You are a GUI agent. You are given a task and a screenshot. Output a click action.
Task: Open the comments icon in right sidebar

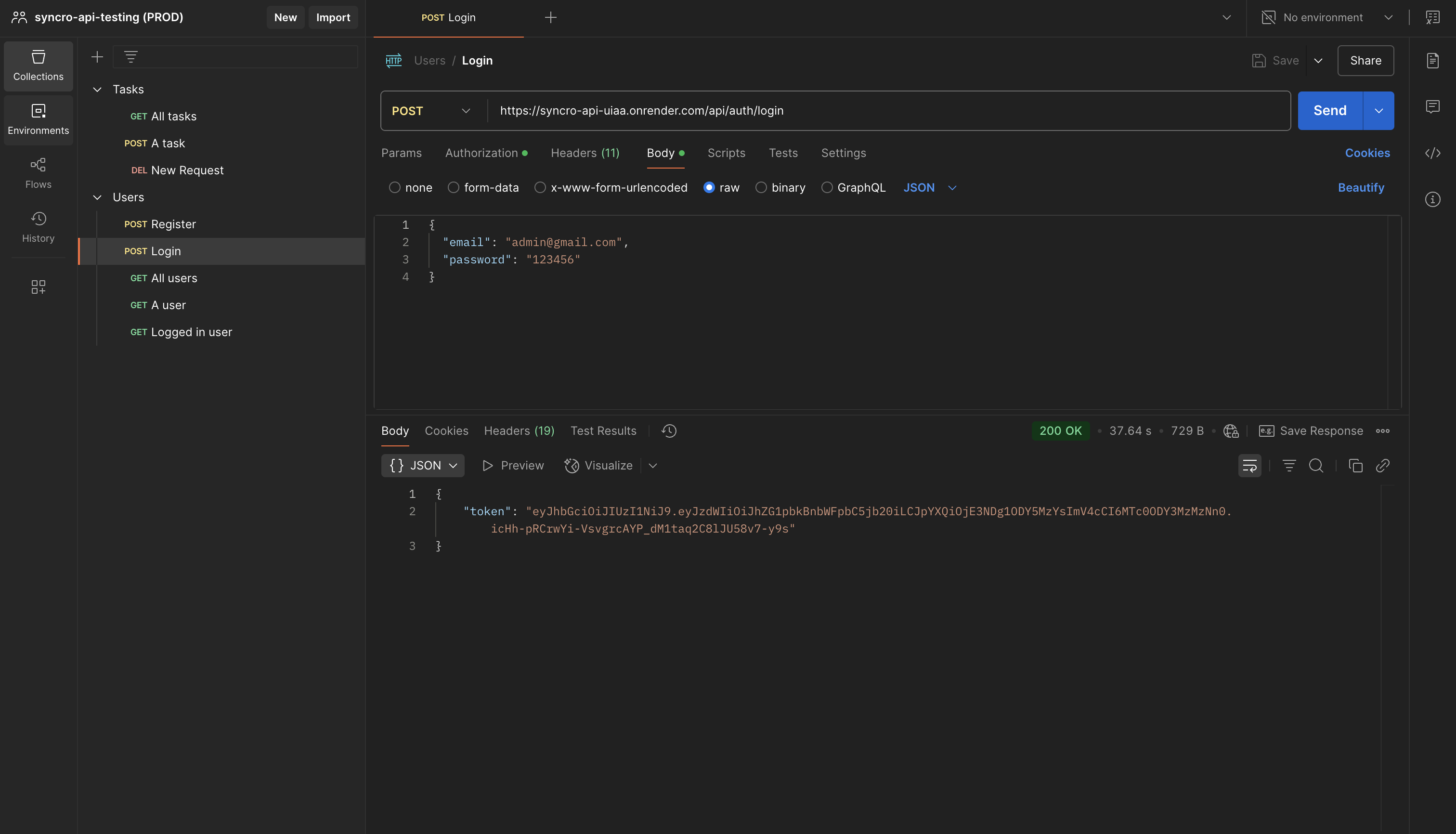1432,106
